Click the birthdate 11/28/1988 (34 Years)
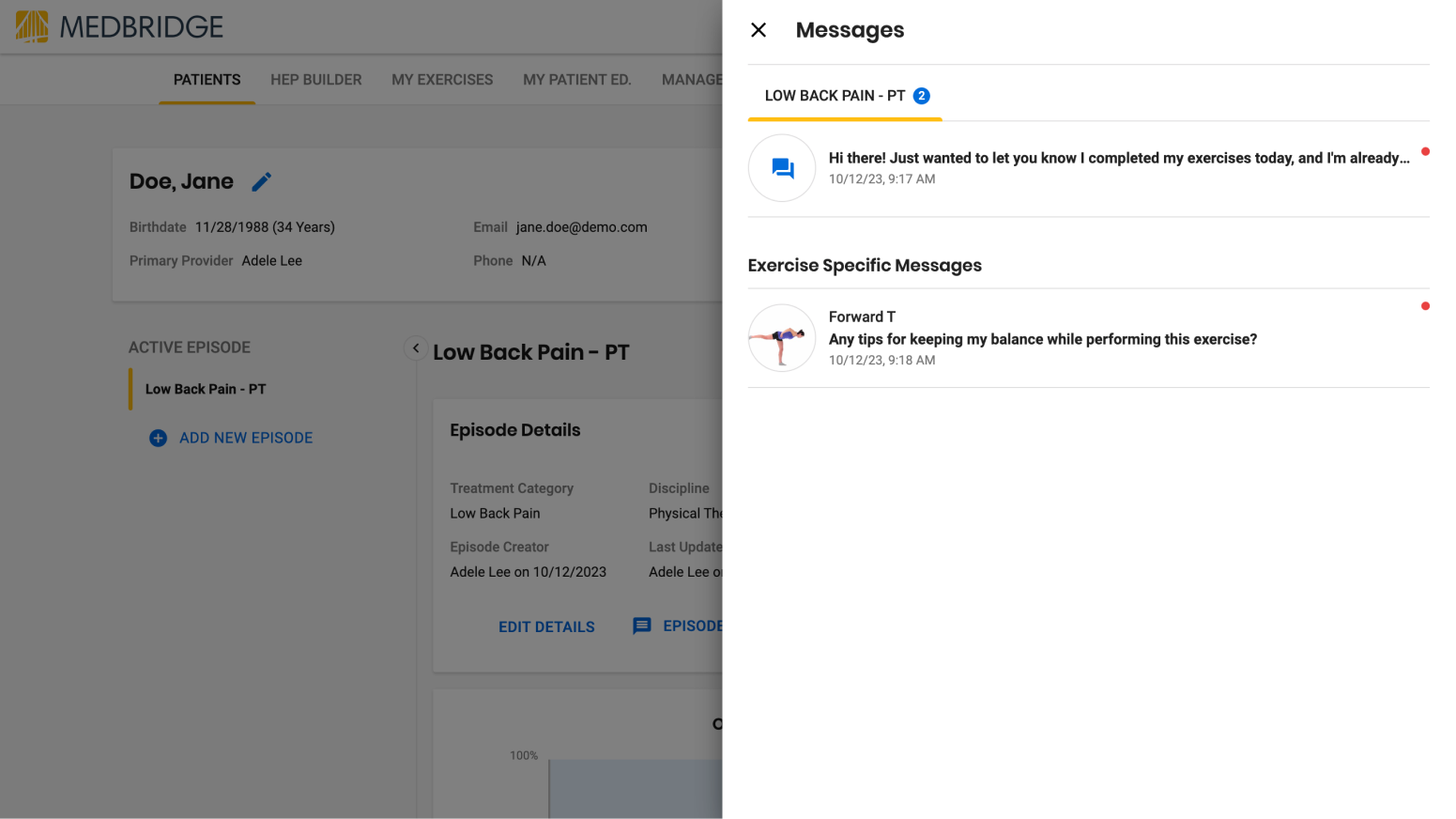This screenshot has height=819, width=1456. [x=265, y=227]
